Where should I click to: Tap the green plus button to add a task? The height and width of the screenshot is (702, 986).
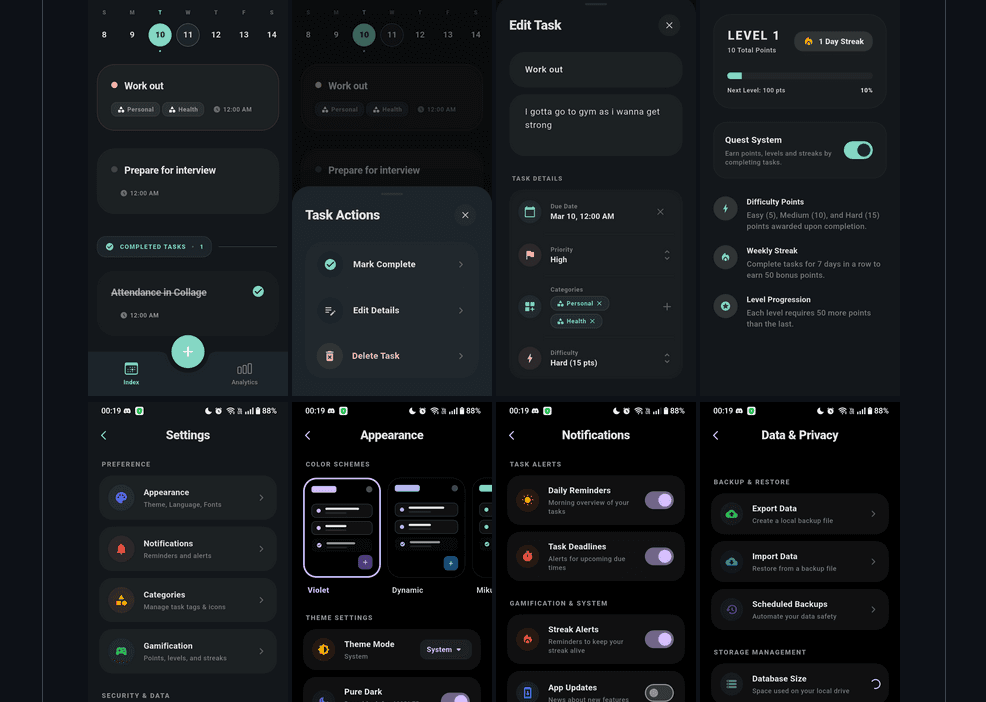[x=188, y=351]
